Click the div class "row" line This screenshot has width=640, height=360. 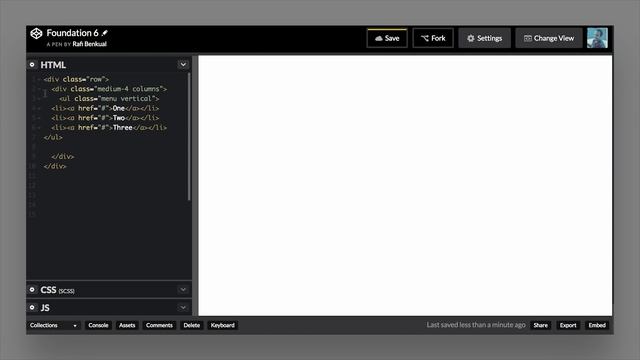[76, 79]
